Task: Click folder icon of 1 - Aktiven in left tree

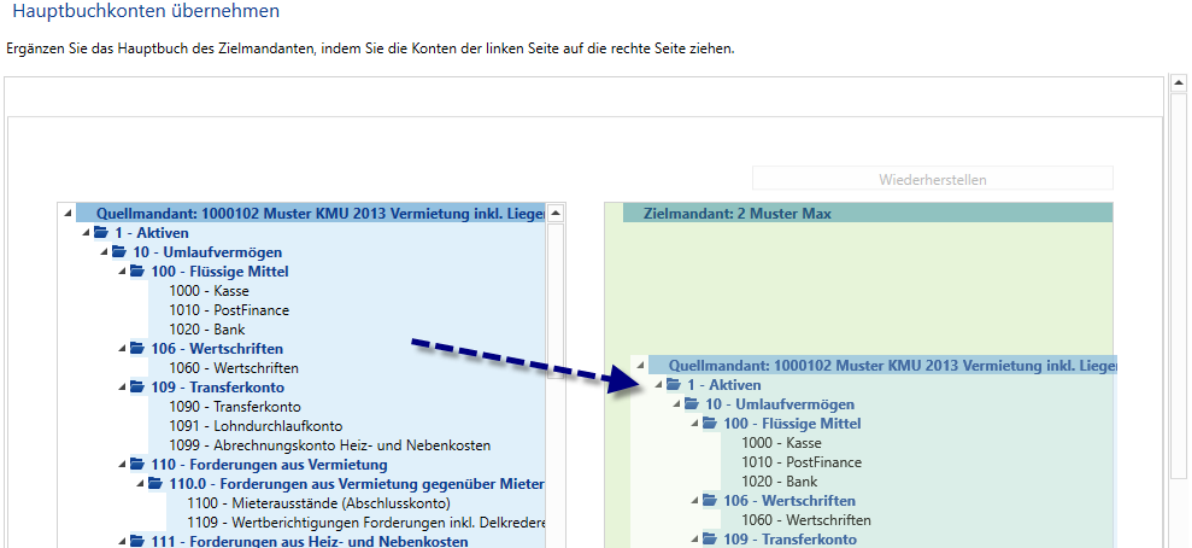Action: 101,233
